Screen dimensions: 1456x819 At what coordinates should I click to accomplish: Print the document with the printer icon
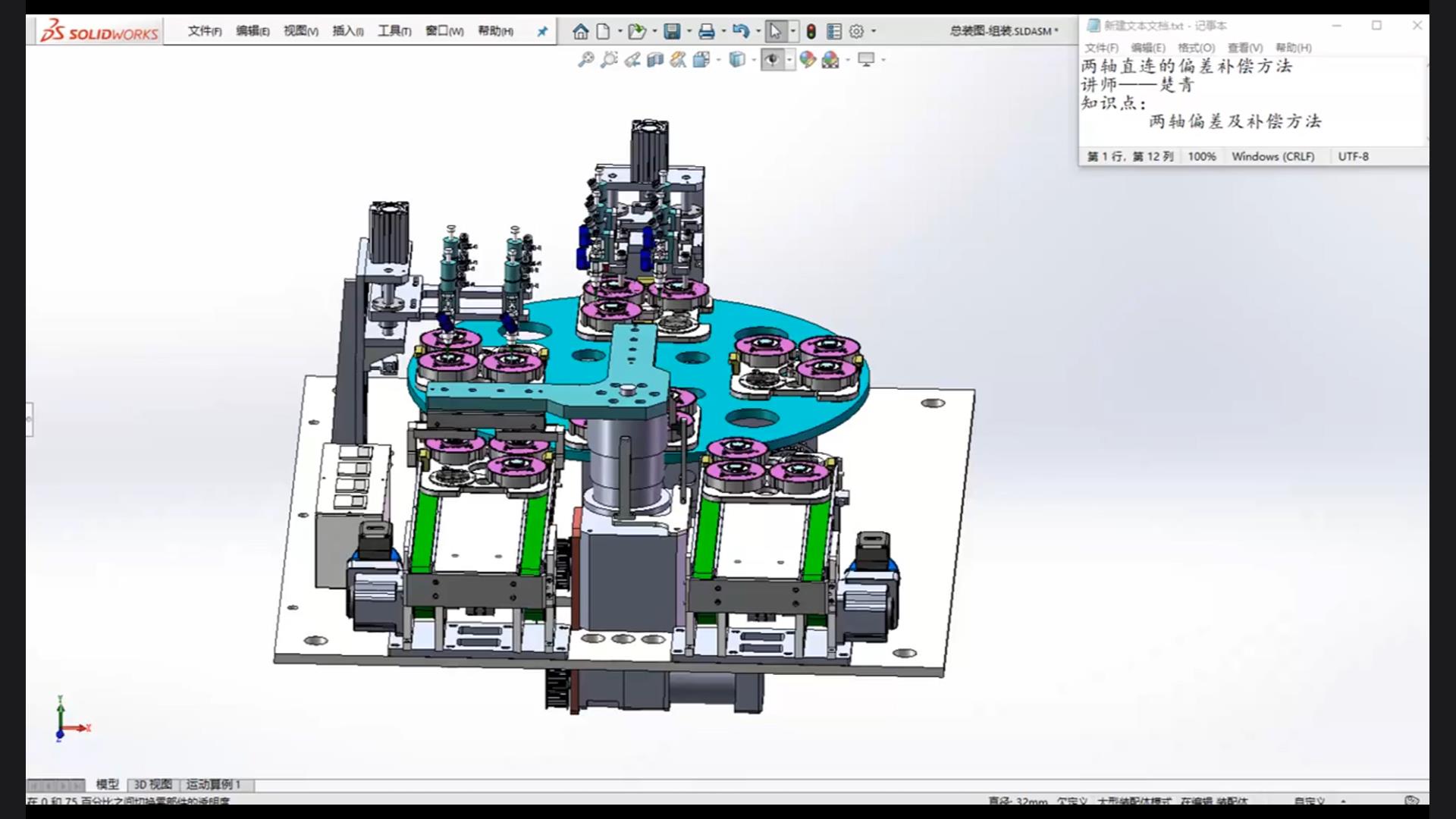pos(707,31)
